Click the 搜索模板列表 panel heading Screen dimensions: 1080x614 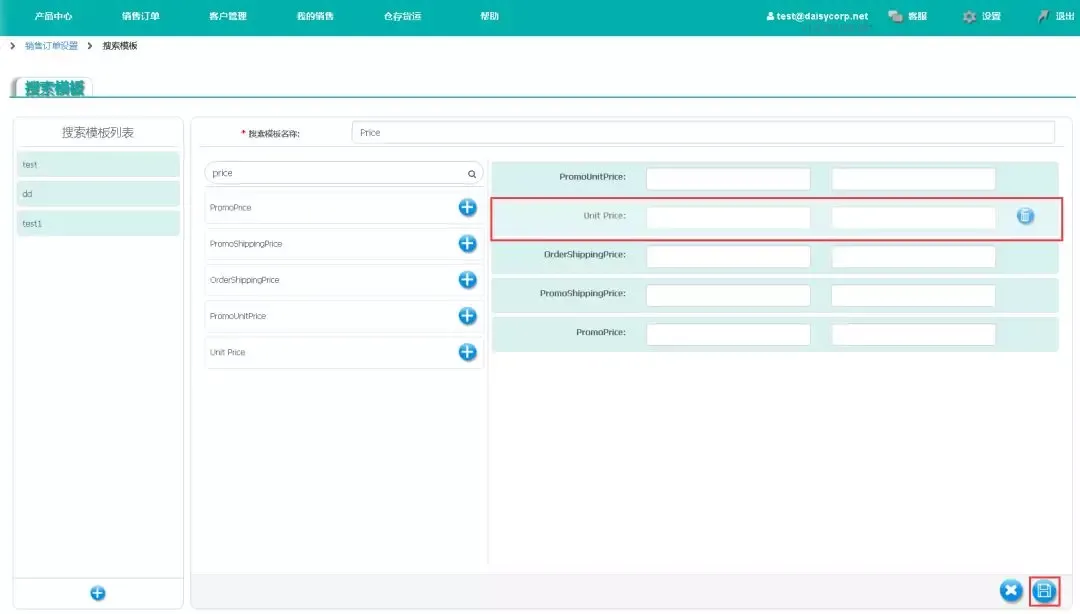coord(98,132)
